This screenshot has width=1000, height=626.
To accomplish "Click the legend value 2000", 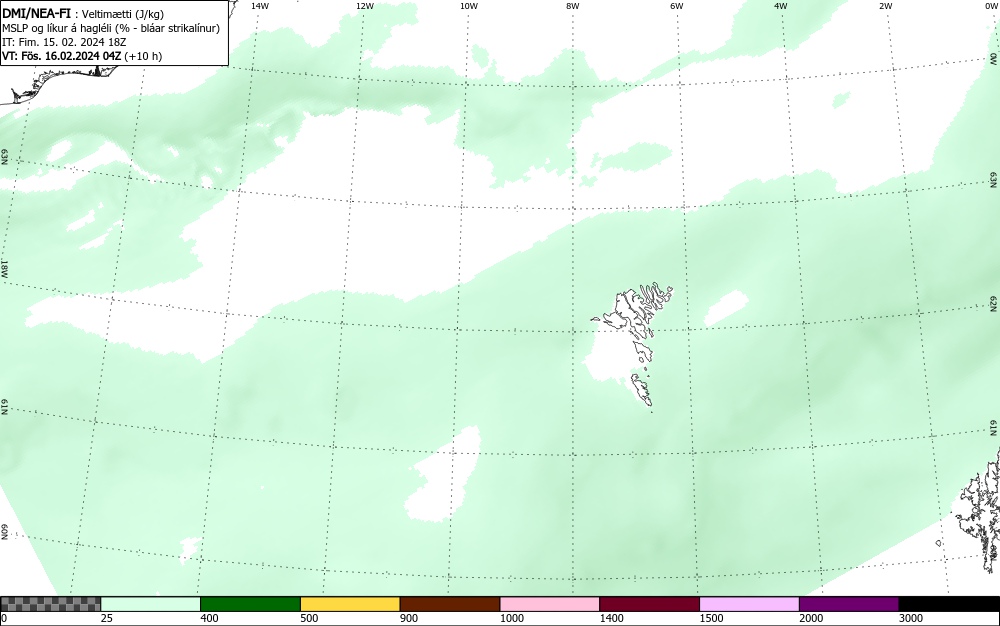I will tap(811, 618).
